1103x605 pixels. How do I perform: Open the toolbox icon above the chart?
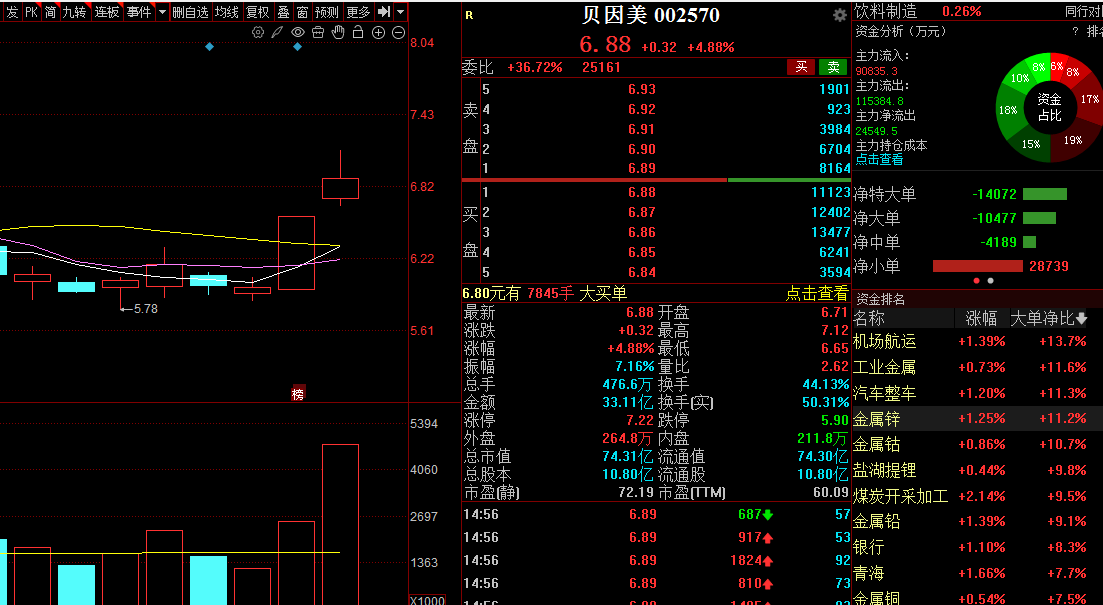318,32
